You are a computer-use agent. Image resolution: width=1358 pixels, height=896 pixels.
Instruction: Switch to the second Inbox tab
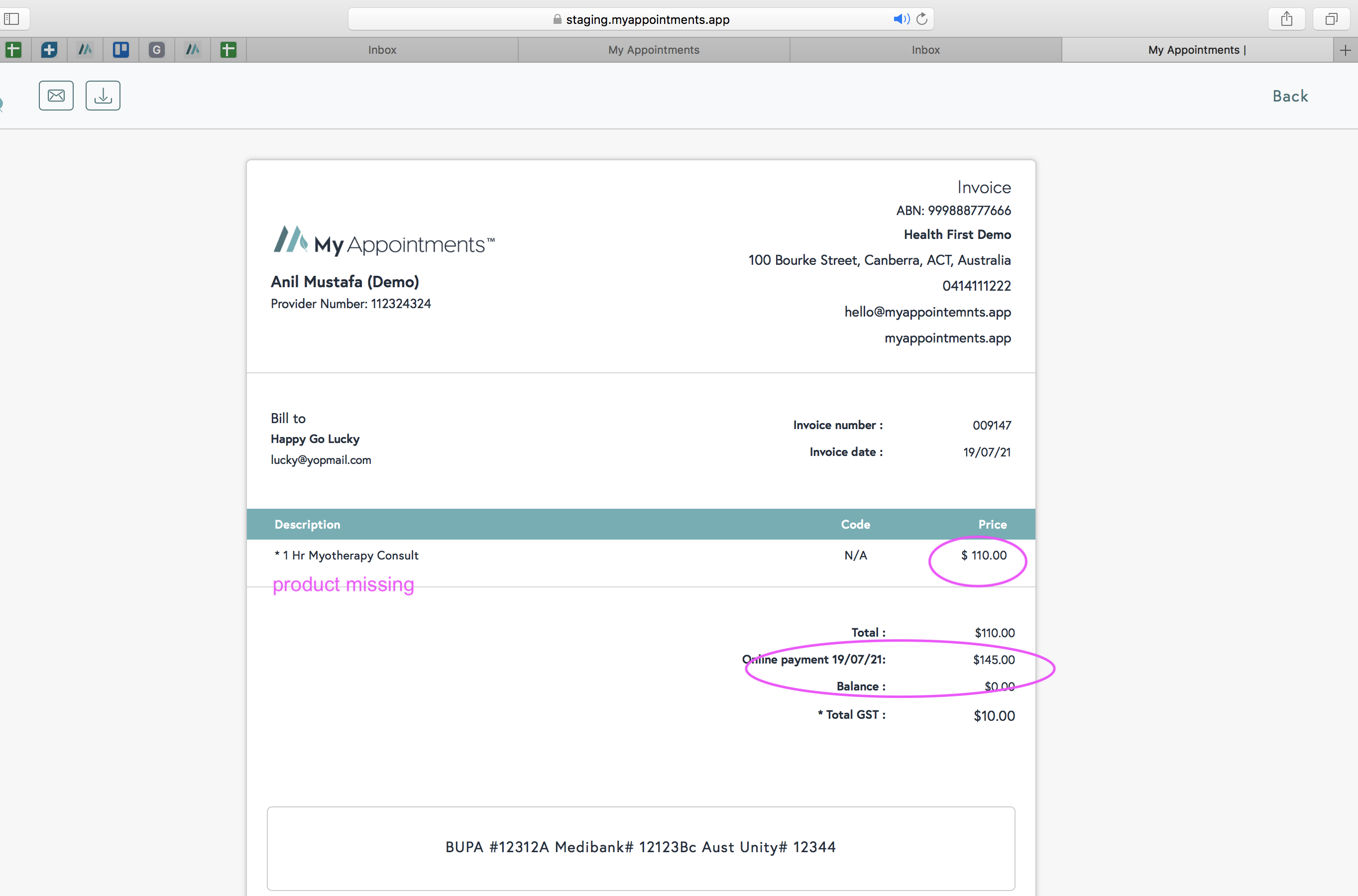[925, 50]
